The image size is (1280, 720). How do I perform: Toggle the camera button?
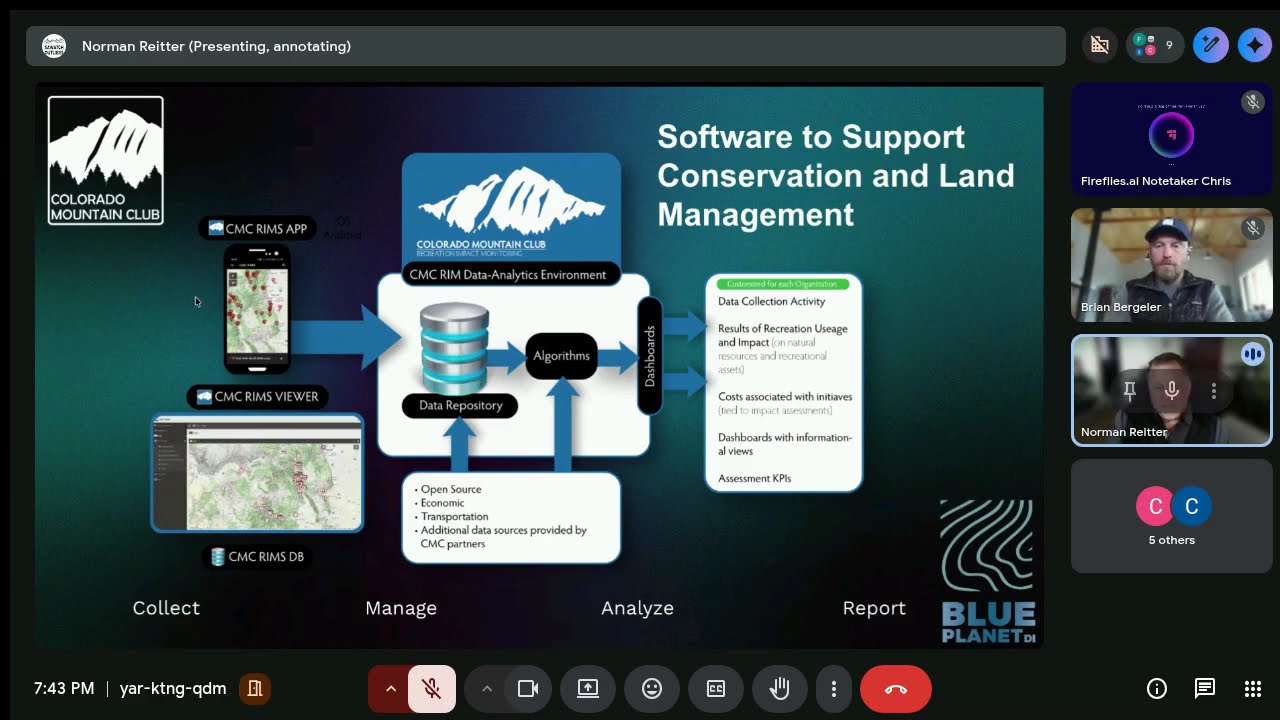528,688
